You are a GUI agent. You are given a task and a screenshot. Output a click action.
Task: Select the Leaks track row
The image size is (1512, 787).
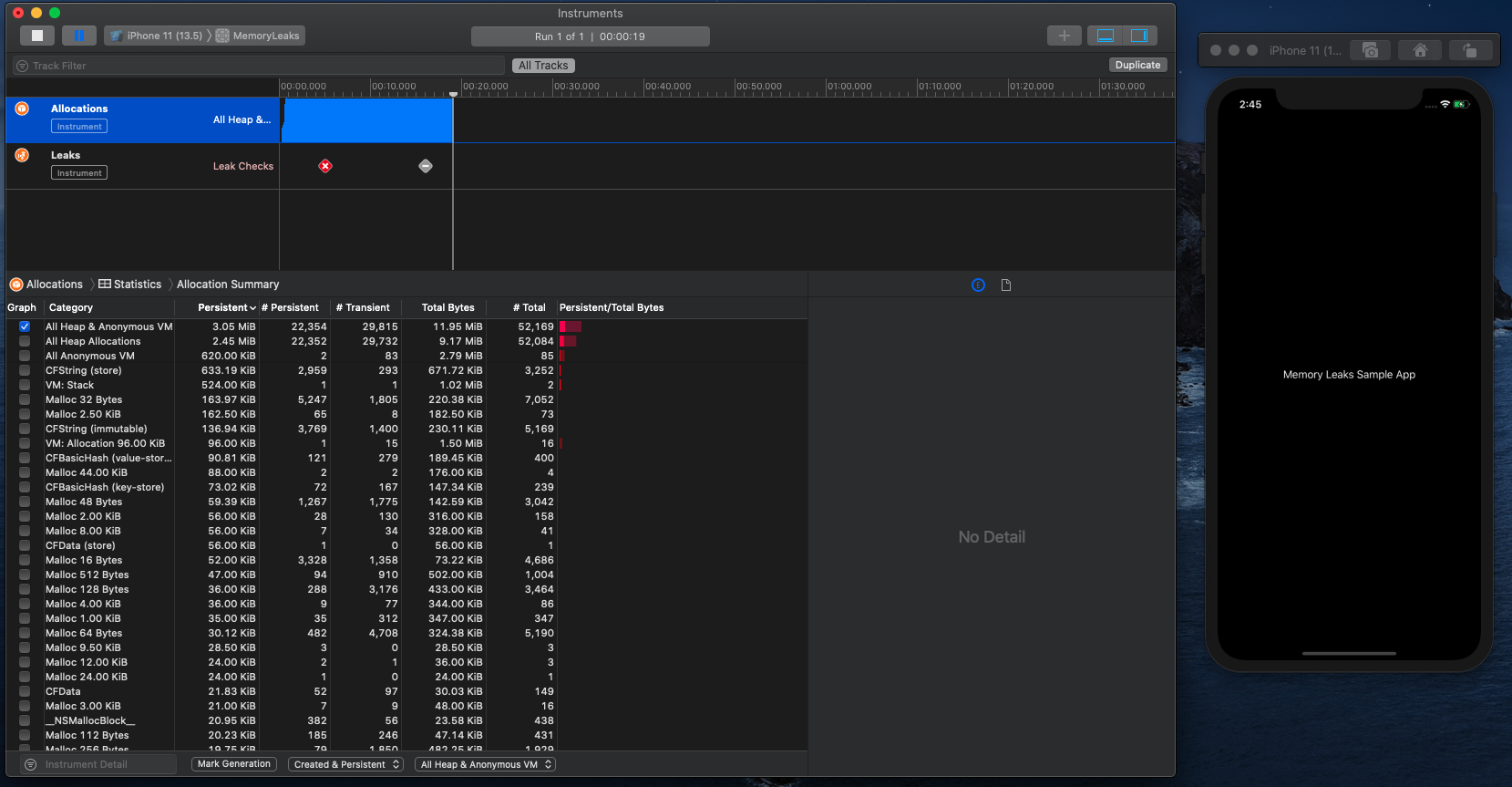click(x=591, y=166)
